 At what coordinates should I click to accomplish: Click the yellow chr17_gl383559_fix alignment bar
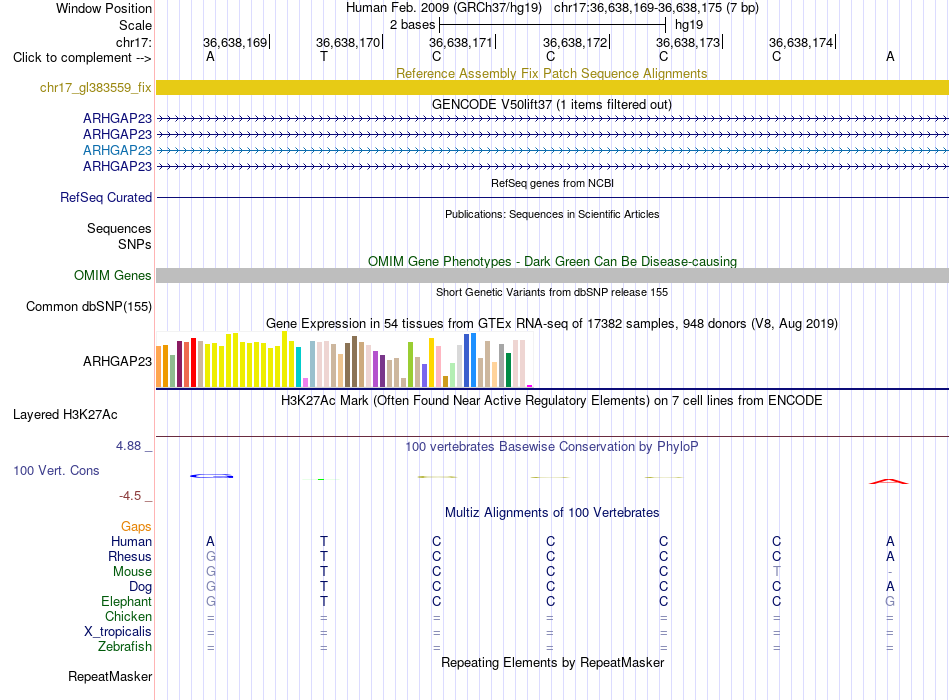(552, 87)
